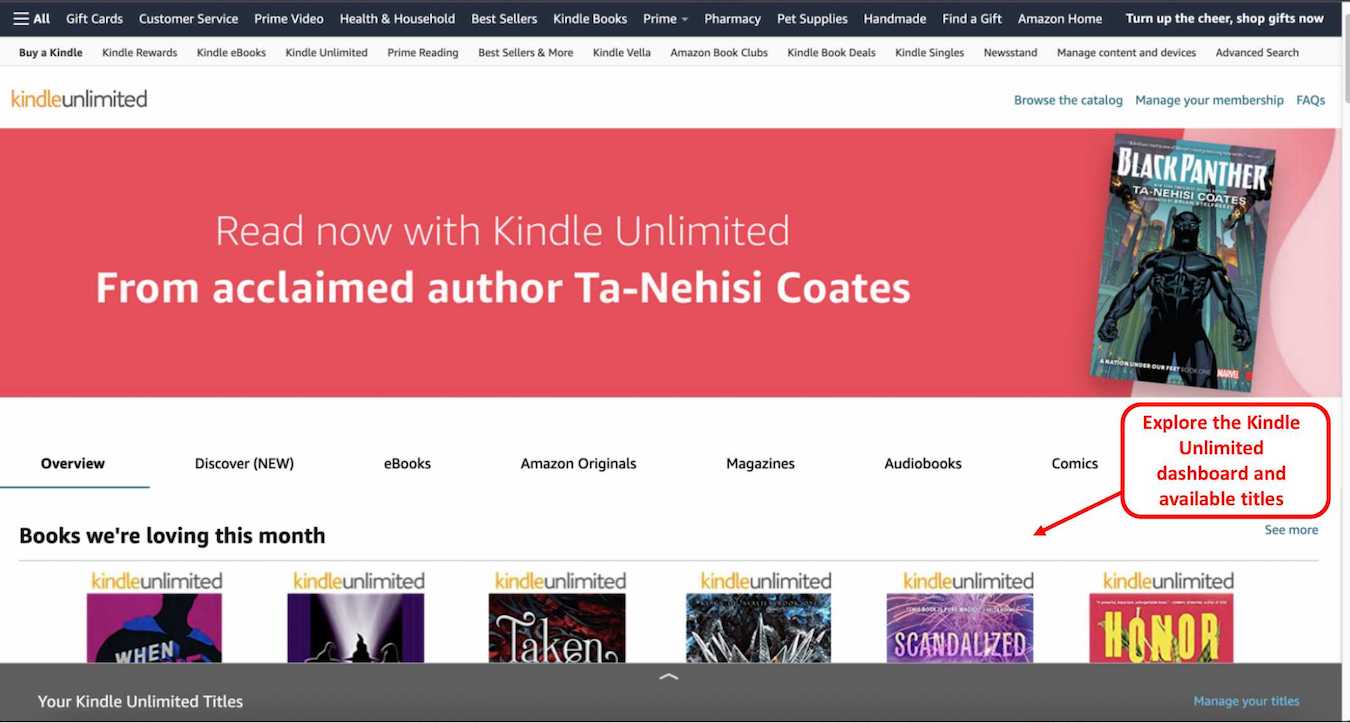1350x723 pixels.
Task: Switch to the eBooks tab
Action: [407, 463]
